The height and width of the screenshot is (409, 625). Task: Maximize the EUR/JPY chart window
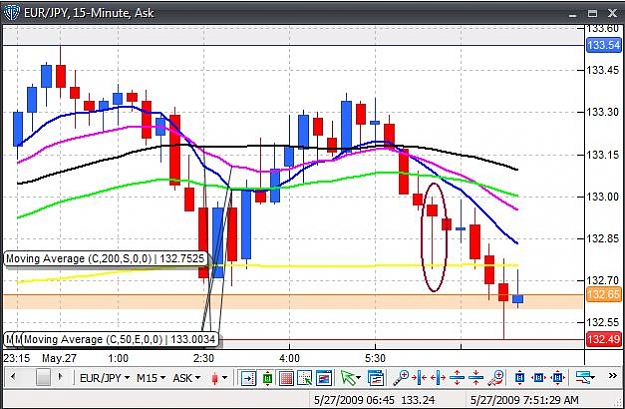593,14
